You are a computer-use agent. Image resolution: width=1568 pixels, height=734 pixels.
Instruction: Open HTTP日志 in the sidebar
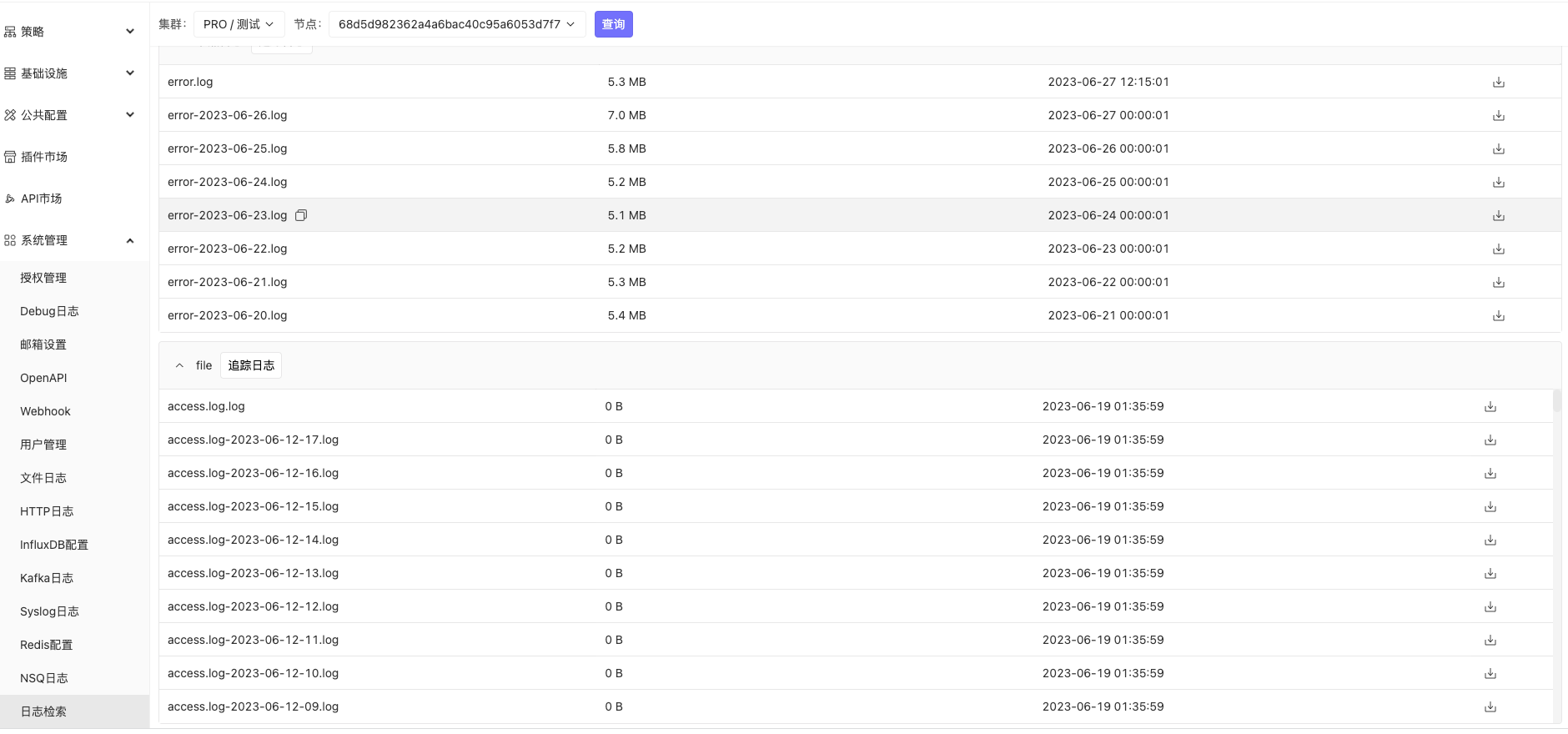[47, 511]
